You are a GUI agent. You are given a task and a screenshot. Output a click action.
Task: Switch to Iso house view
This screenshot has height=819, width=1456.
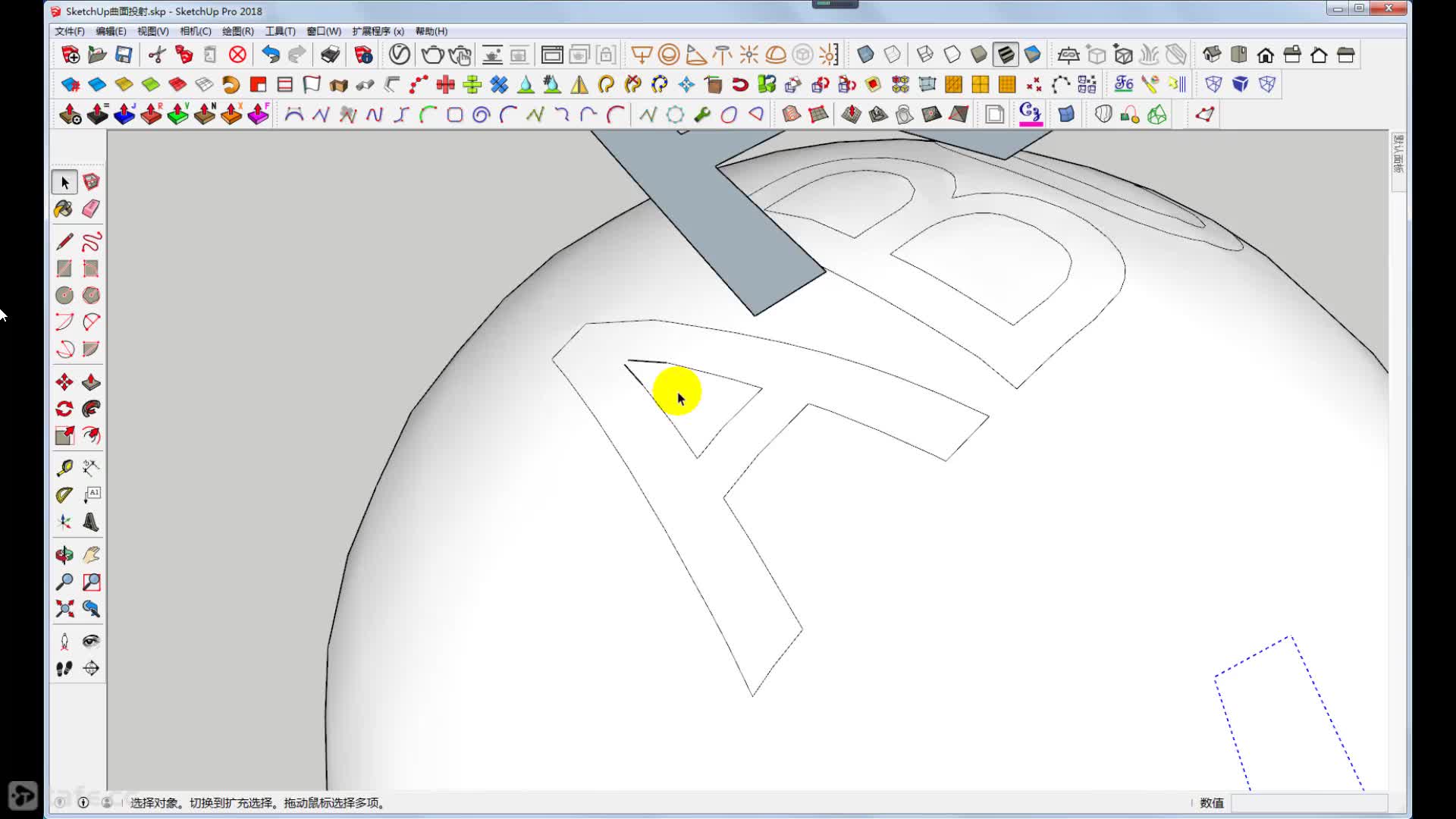(x=1212, y=55)
